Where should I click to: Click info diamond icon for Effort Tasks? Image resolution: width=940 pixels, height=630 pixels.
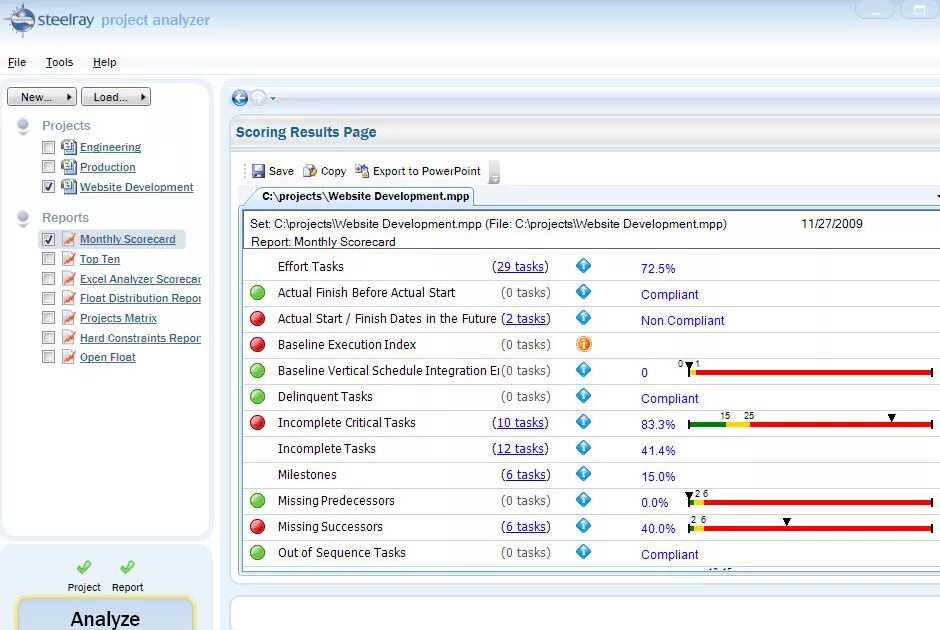point(583,266)
